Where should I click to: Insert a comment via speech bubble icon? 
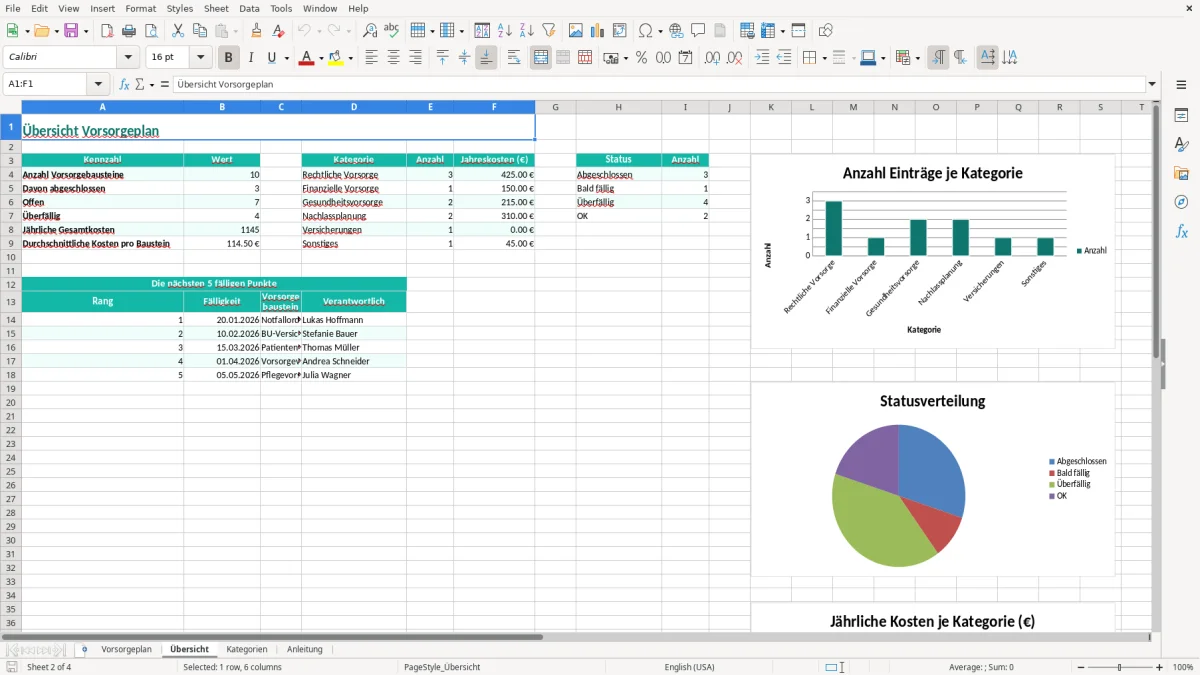[698, 31]
